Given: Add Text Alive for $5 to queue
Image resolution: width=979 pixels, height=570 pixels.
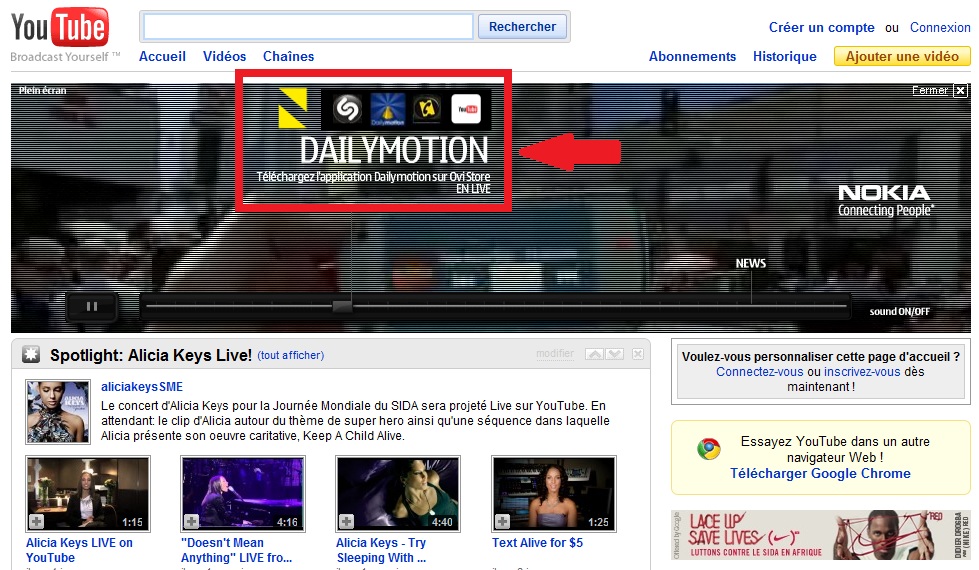Looking at the screenshot, I should 503,521.
